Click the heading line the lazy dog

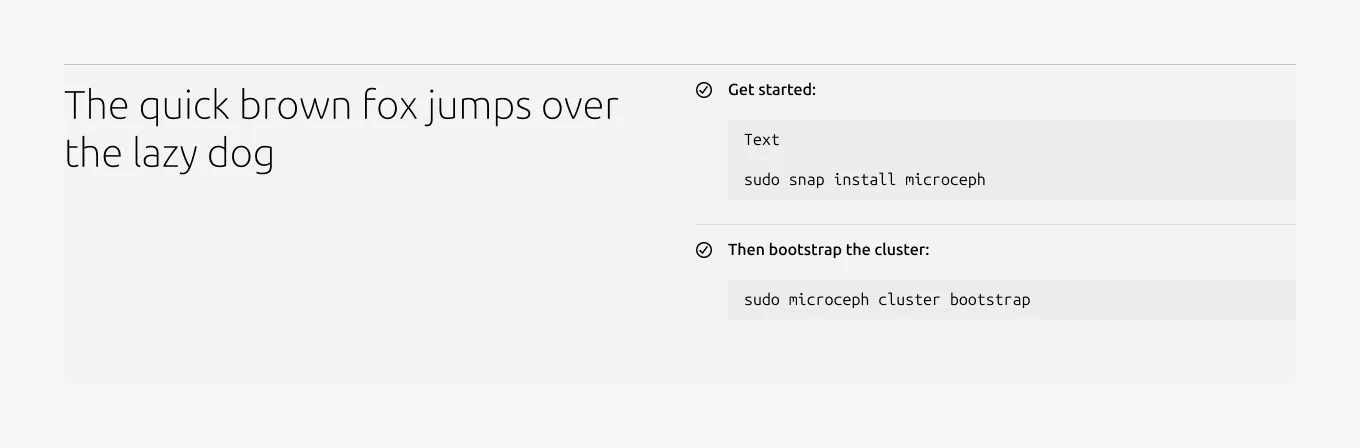pyautogui.click(x=169, y=153)
